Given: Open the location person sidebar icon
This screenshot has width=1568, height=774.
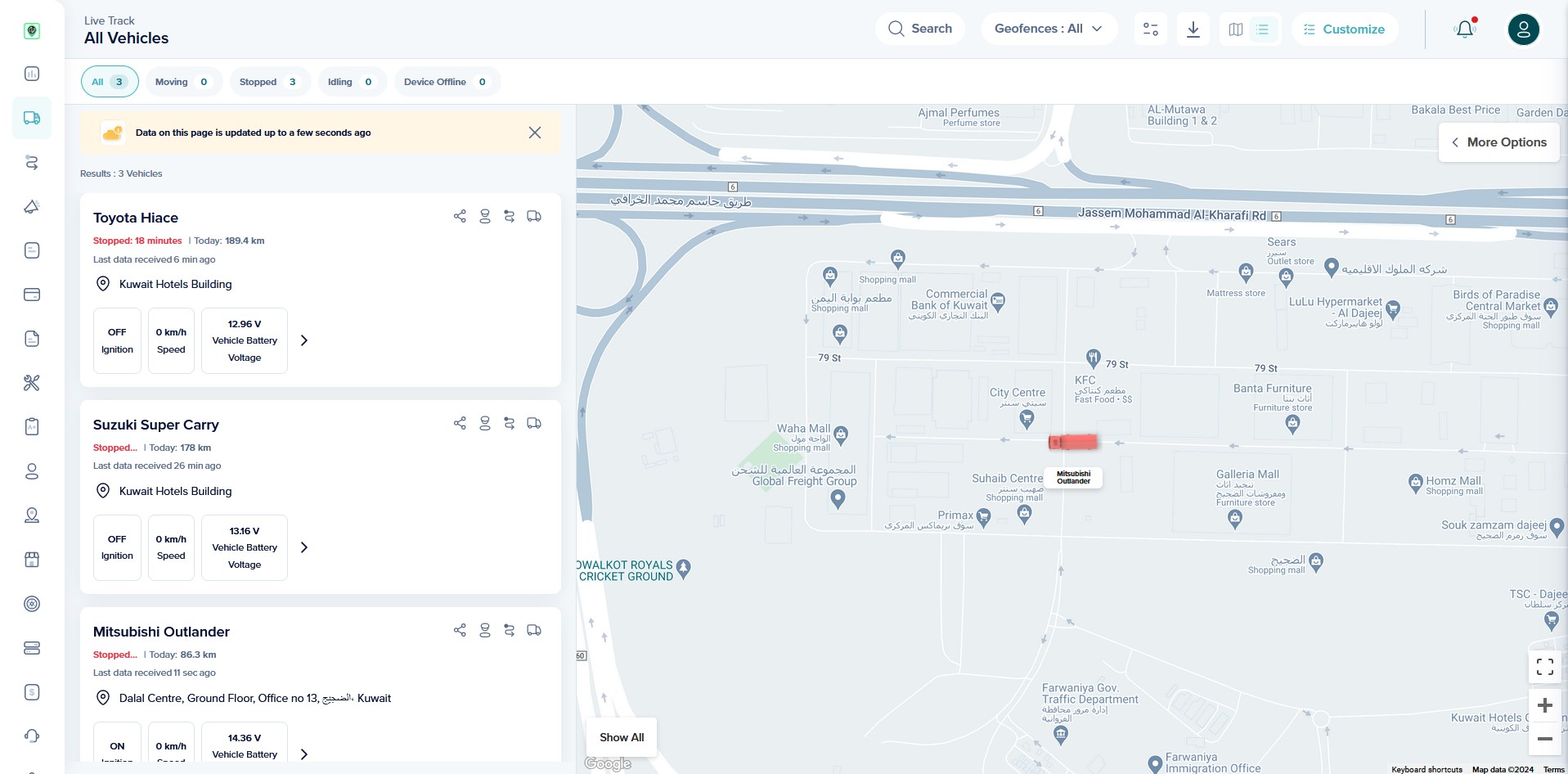Looking at the screenshot, I should 32,515.
